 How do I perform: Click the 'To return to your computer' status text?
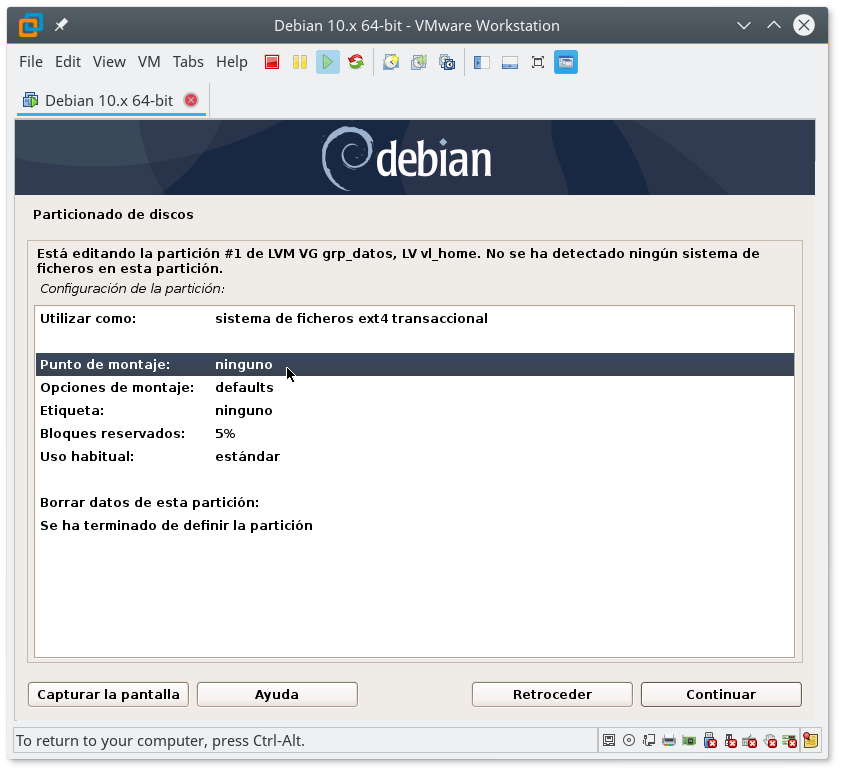tap(160, 741)
